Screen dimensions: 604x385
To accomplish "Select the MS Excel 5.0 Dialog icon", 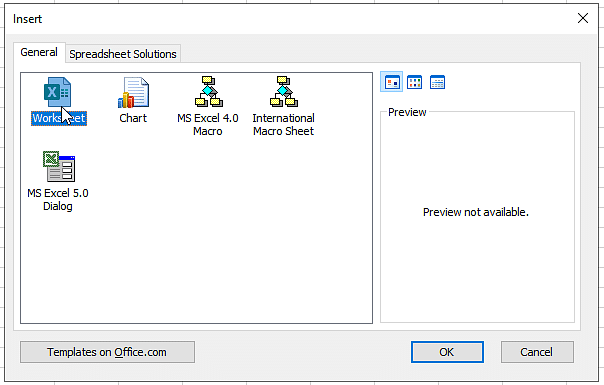I will [x=59, y=166].
